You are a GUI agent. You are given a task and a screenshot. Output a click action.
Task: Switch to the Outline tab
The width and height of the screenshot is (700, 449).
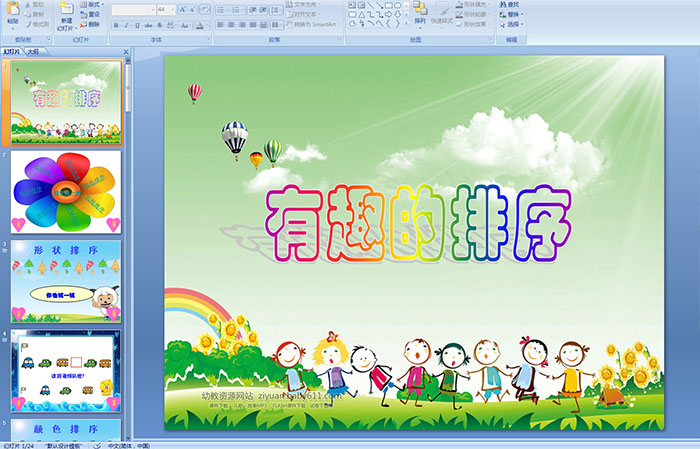pyautogui.click(x=34, y=52)
